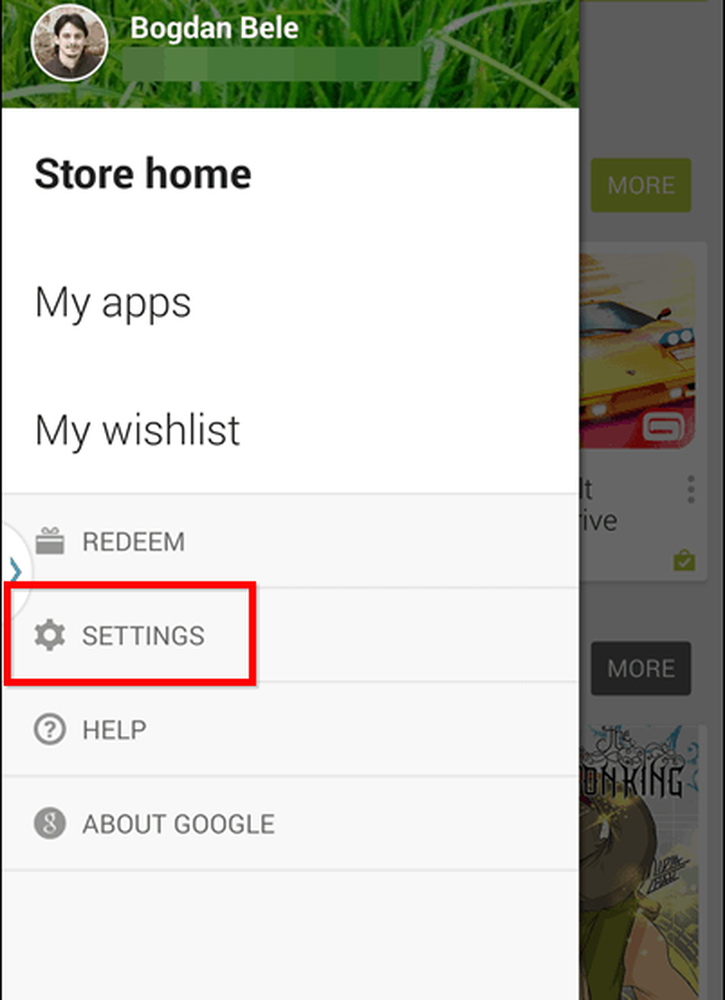The width and height of the screenshot is (725, 1000).
Task: Open My wishlist
Action: click(137, 429)
